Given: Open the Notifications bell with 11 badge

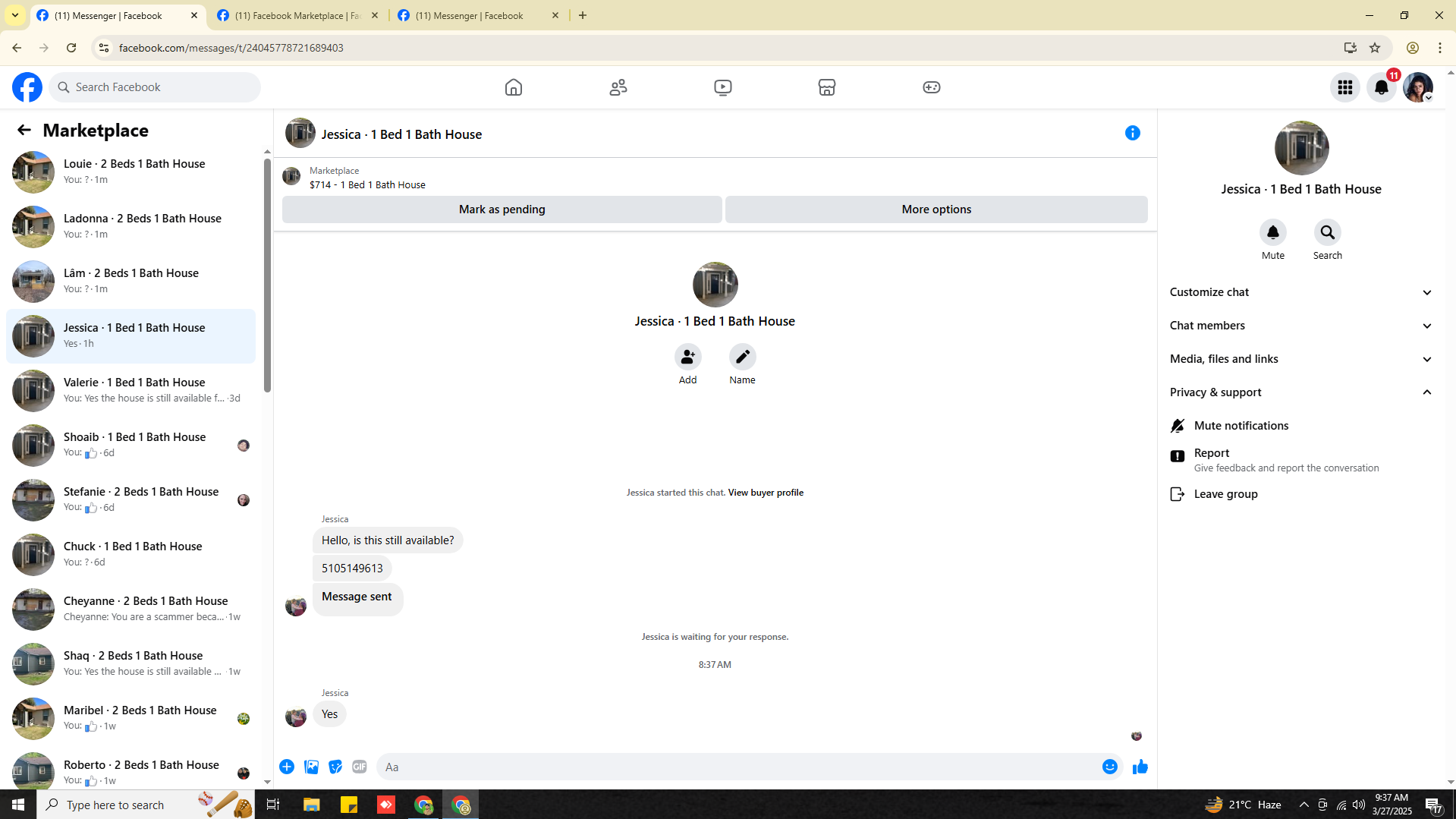Looking at the screenshot, I should (1382, 87).
